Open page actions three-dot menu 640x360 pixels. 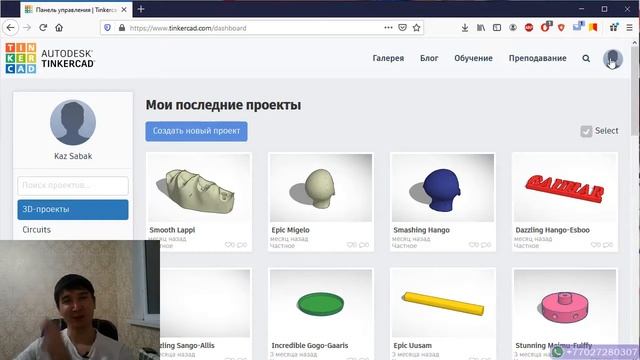coord(388,28)
